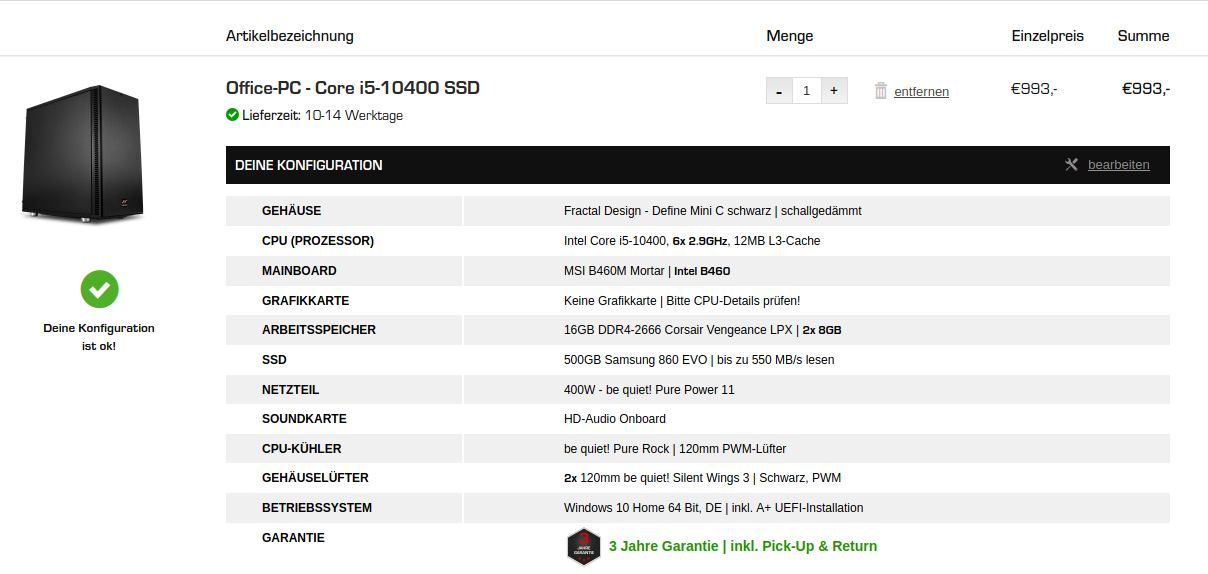
Task: Open the bearbeiten link to edit configuration
Action: [1118, 165]
